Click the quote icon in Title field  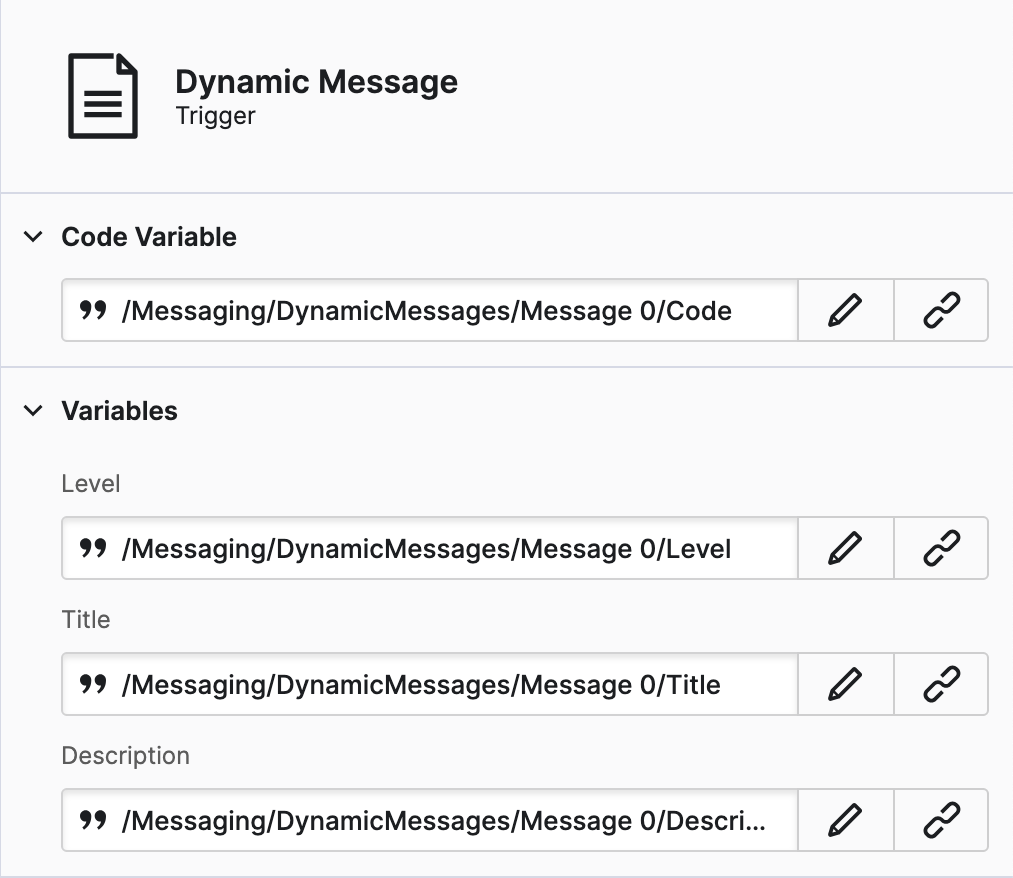93,685
